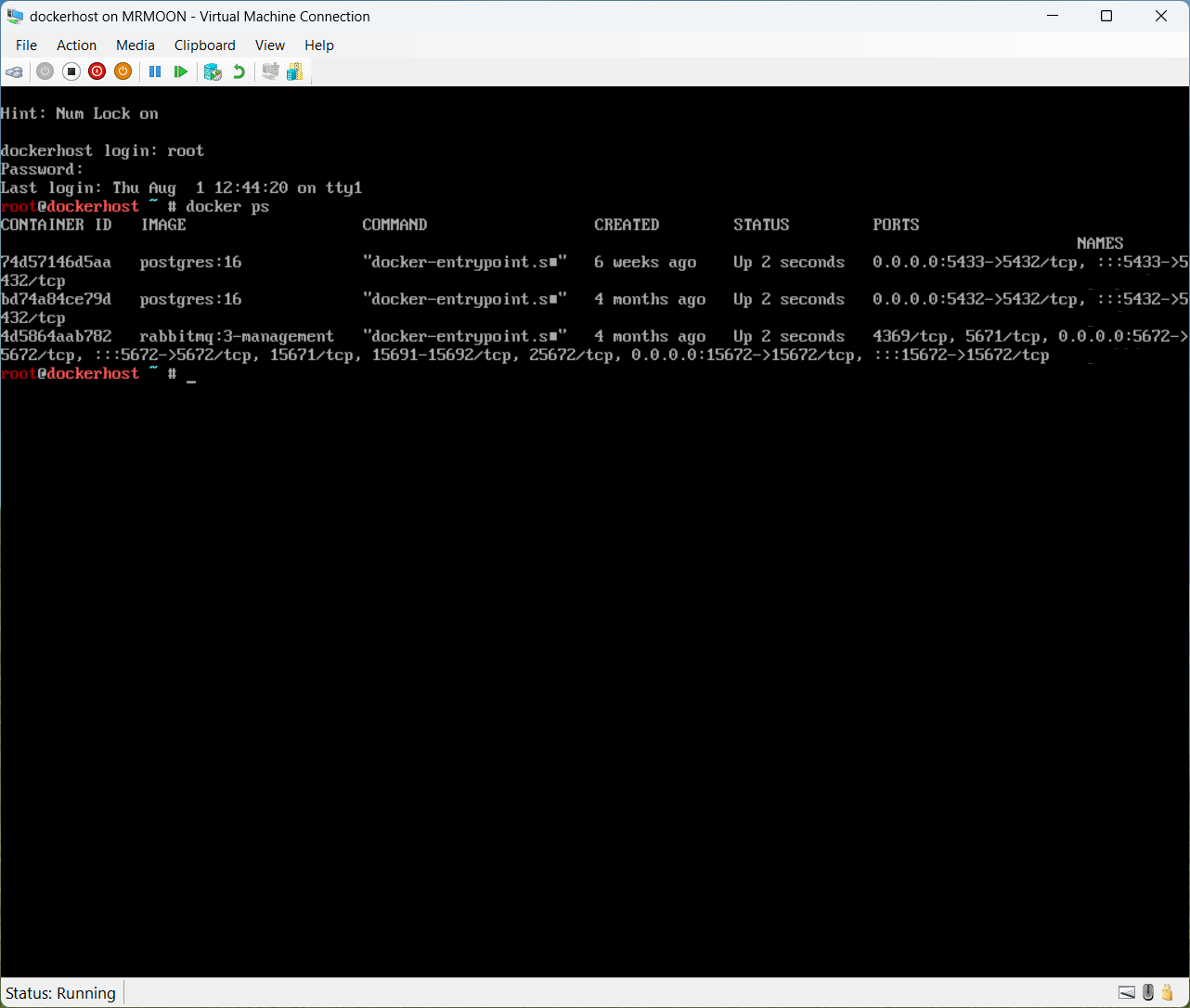Maximize the Virtual Machine Connection window
The image size is (1190, 1008).
pos(1106,16)
